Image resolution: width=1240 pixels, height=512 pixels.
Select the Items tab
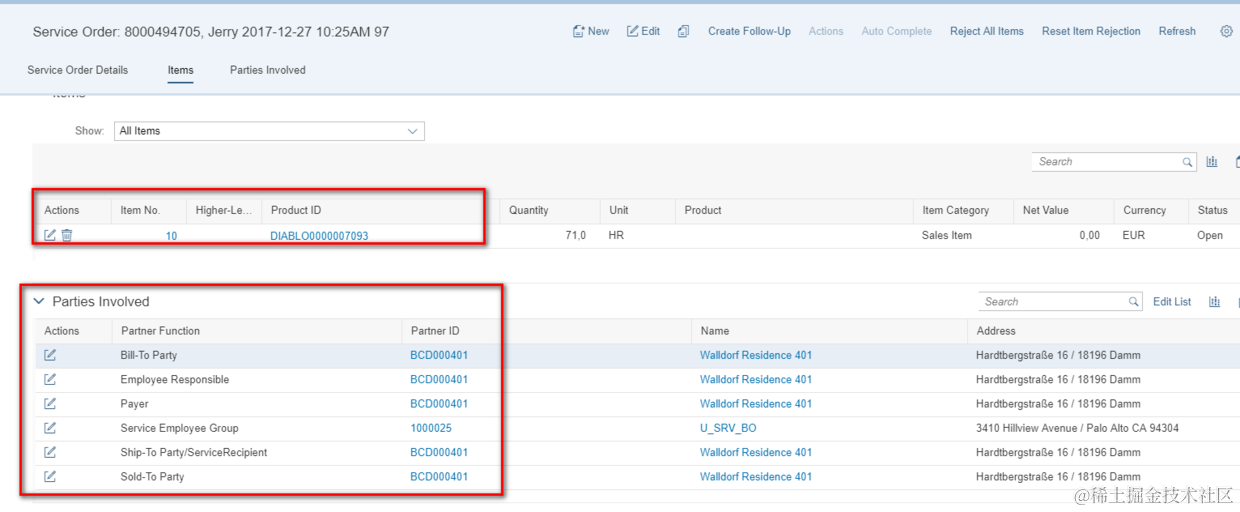coord(181,70)
